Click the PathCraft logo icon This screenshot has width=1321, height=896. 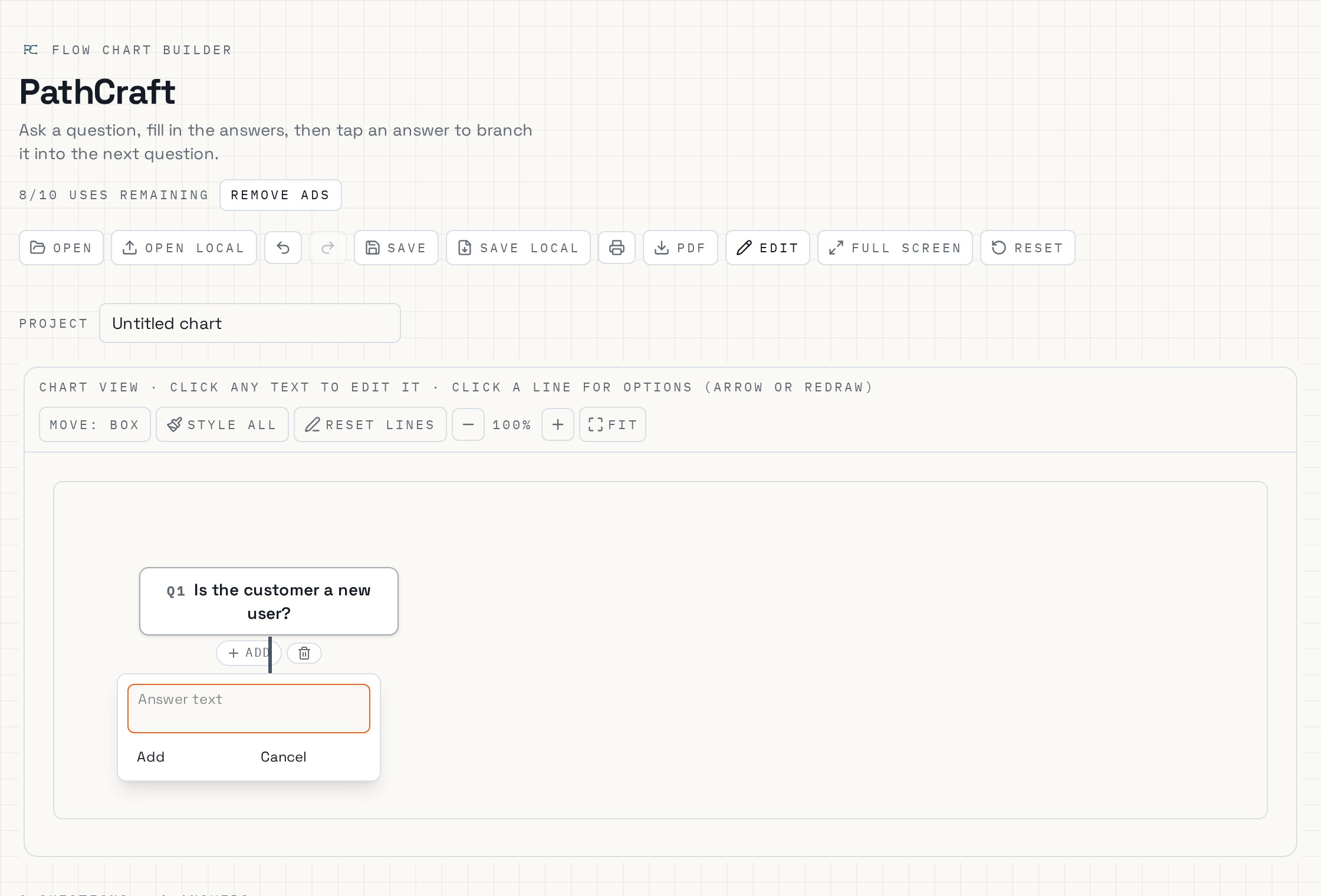pyautogui.click(x=31, y=50)
